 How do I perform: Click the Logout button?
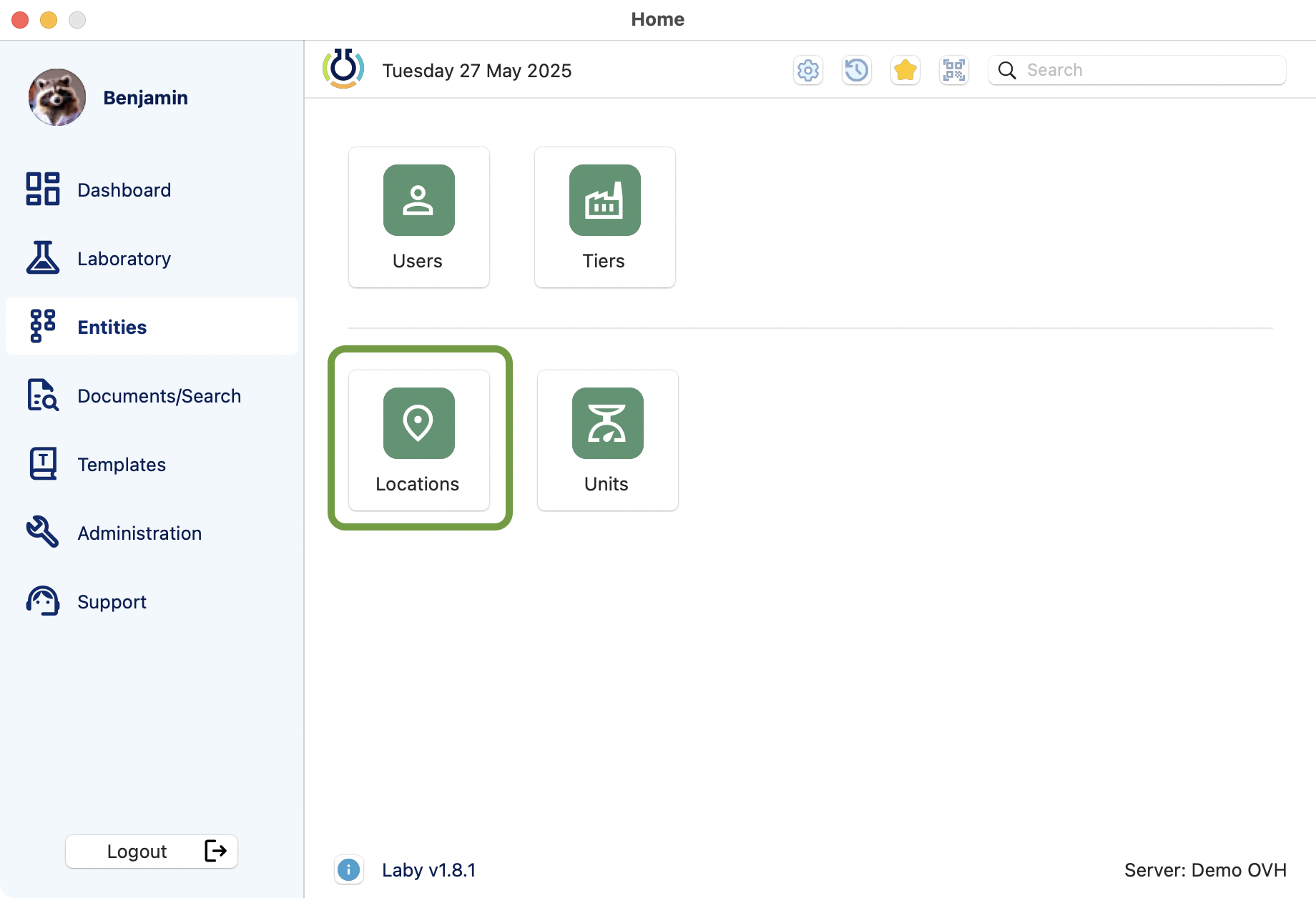[152, 851]
